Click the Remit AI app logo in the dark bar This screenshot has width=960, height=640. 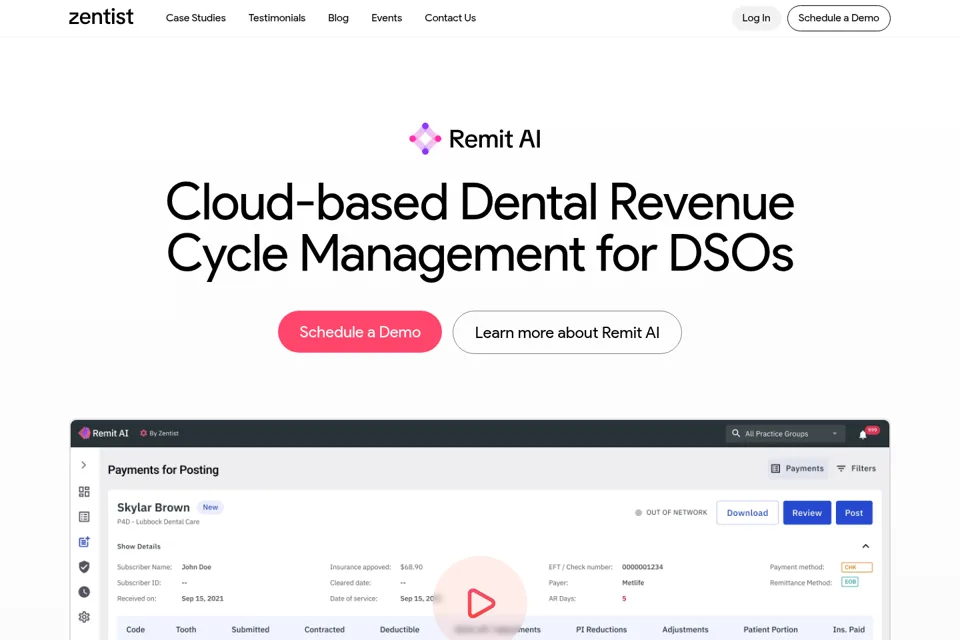(x=103, y=433)
